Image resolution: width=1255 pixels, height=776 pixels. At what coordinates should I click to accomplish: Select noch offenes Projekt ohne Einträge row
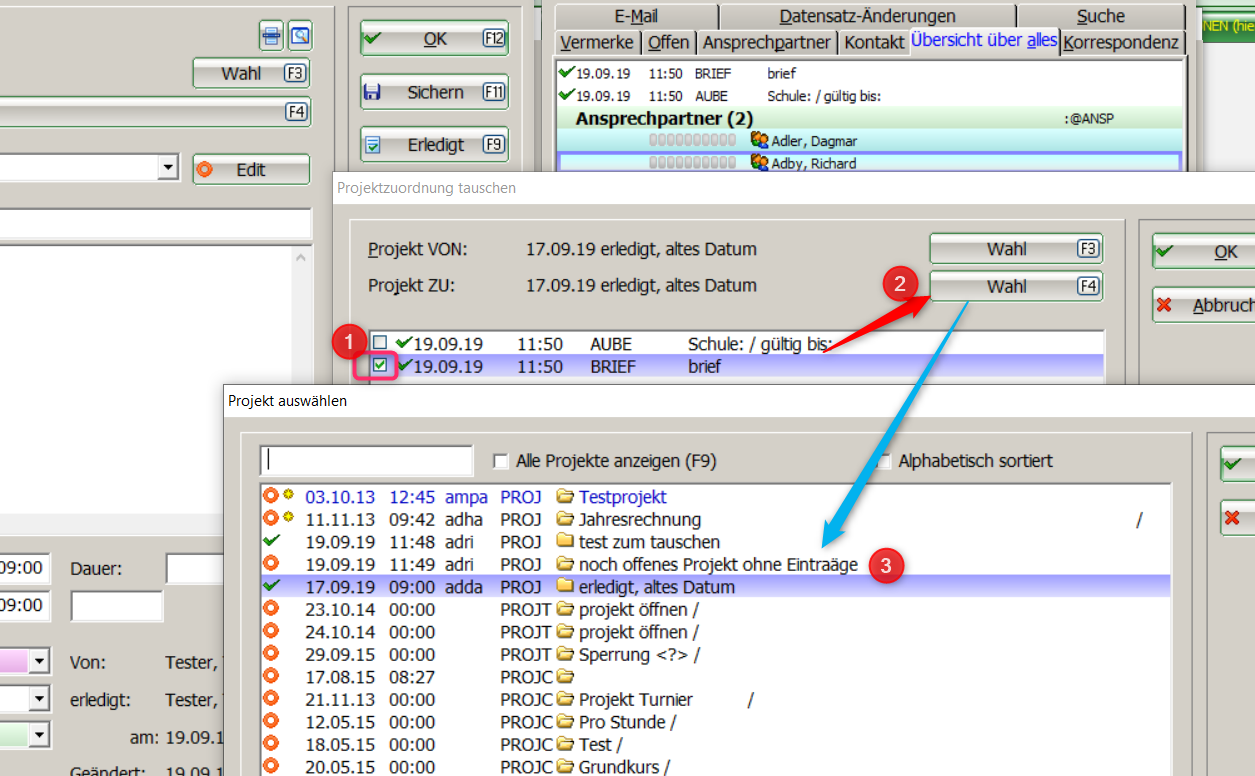[717, 565]
